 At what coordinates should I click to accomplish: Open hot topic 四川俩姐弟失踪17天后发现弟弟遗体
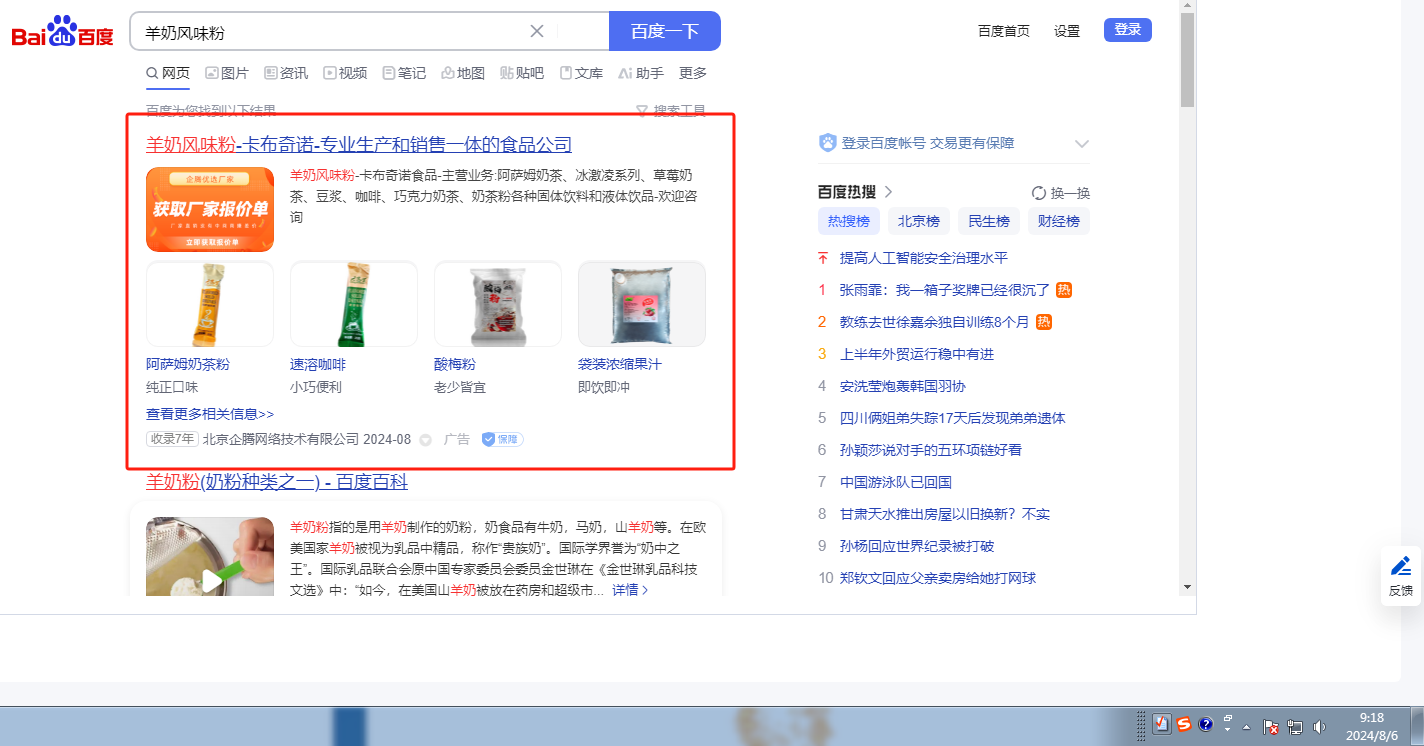coord(953,418)
